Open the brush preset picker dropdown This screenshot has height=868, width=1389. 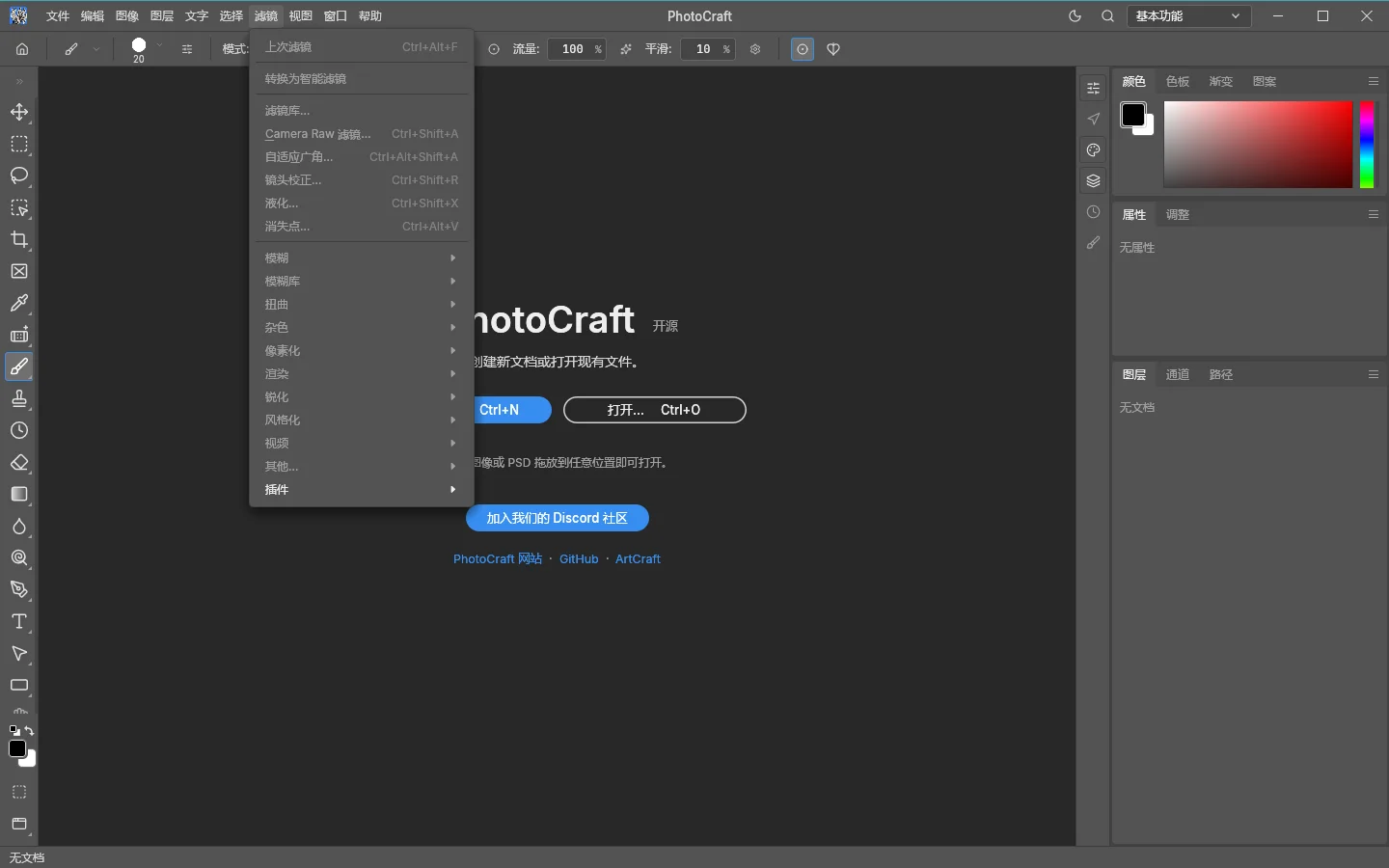click(160, 45)
